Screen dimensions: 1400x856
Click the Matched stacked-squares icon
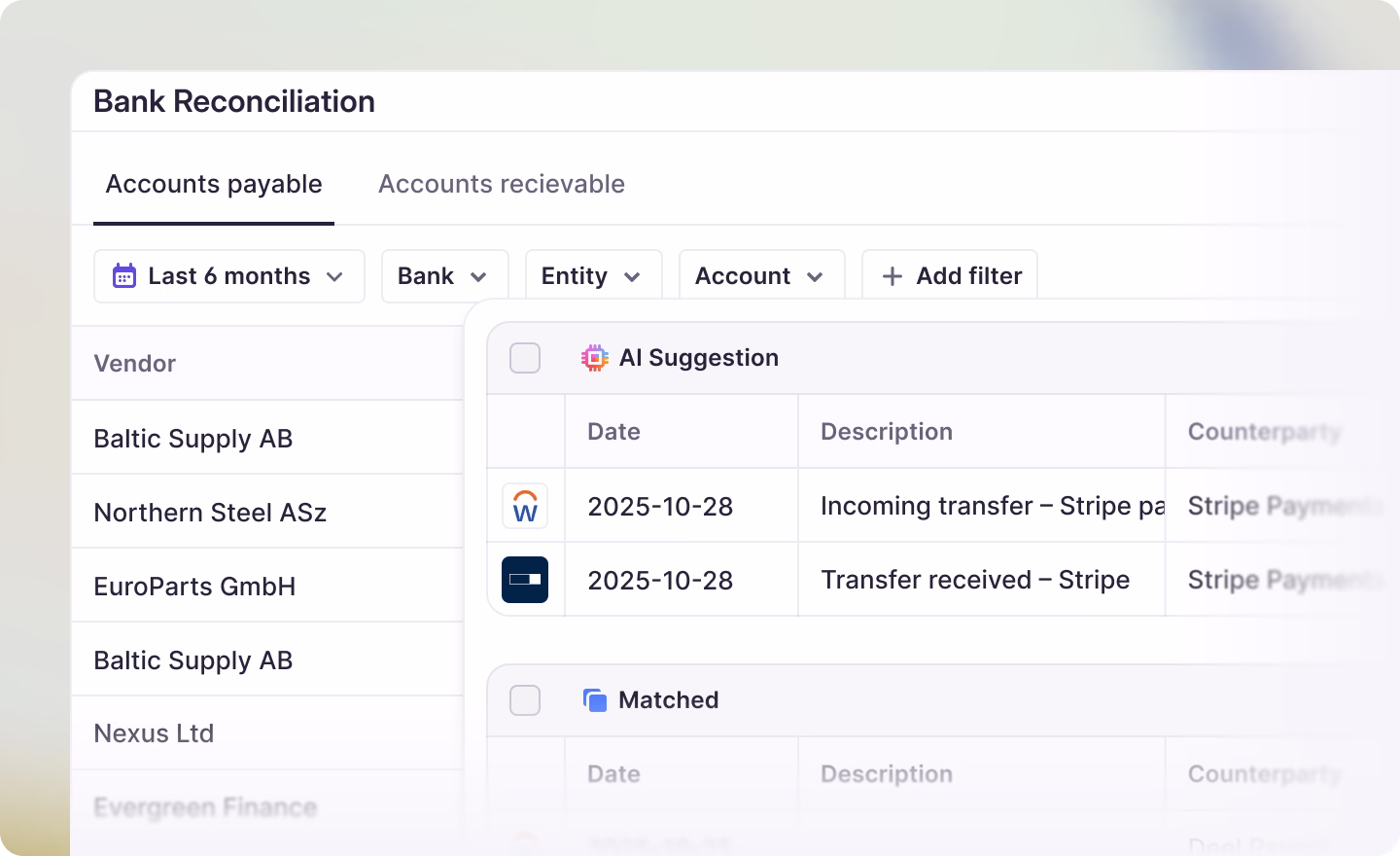tap(595, 700)
